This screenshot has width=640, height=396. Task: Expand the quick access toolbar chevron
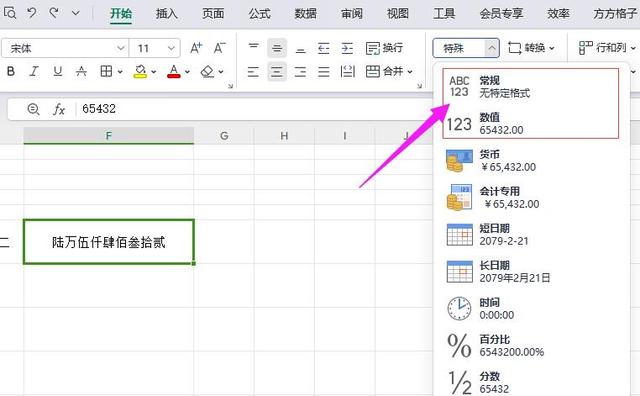coord(76,13)
